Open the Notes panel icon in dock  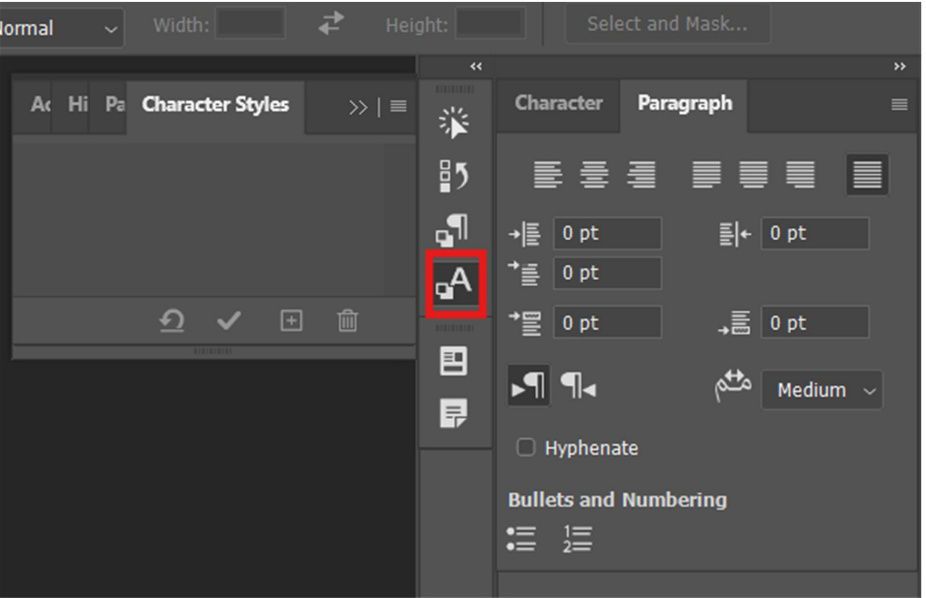(x=454, y=413)
